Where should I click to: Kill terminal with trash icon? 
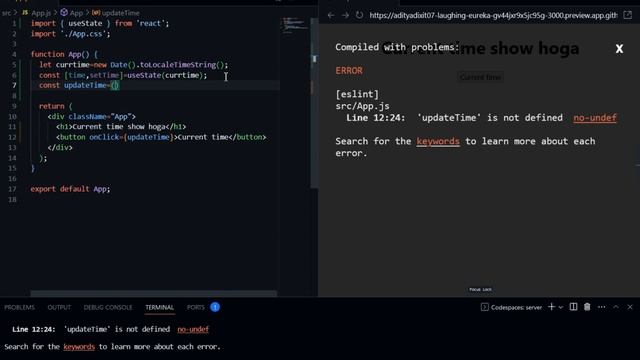click(587, 307)
